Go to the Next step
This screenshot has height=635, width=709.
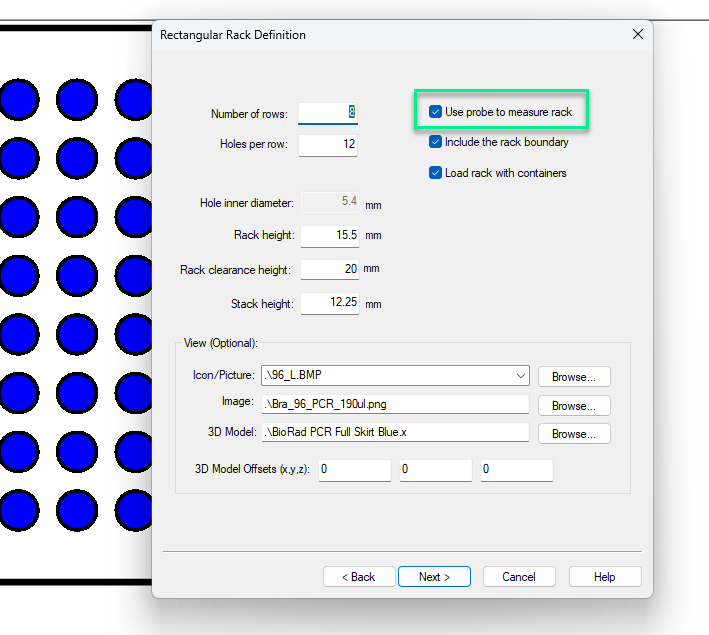434,577
